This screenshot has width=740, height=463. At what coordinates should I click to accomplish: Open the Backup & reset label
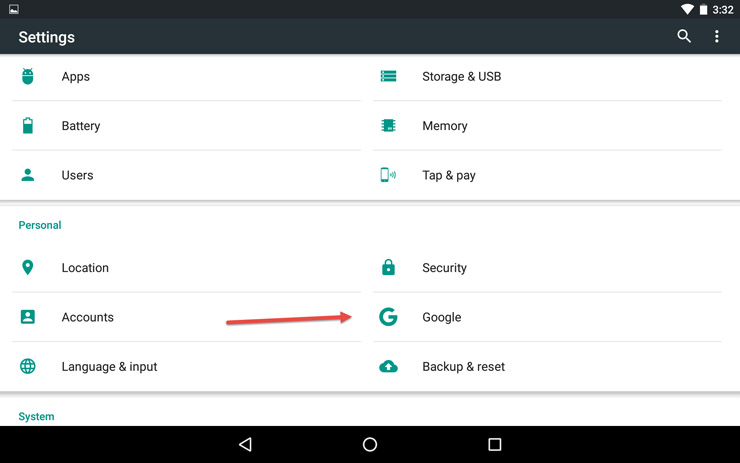[463, 367]
